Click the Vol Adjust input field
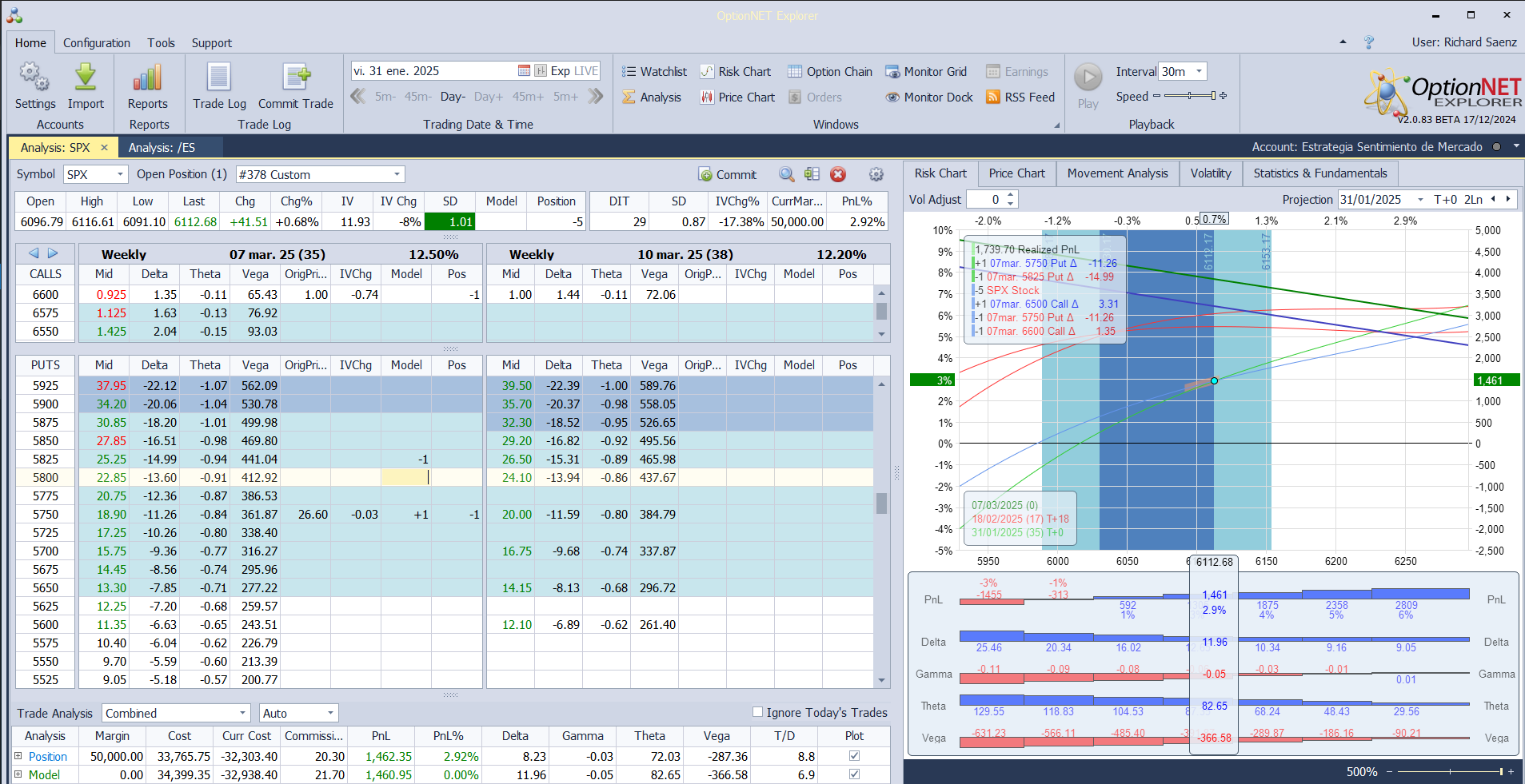The image size is (1525, 784). (x=985, y=200)
